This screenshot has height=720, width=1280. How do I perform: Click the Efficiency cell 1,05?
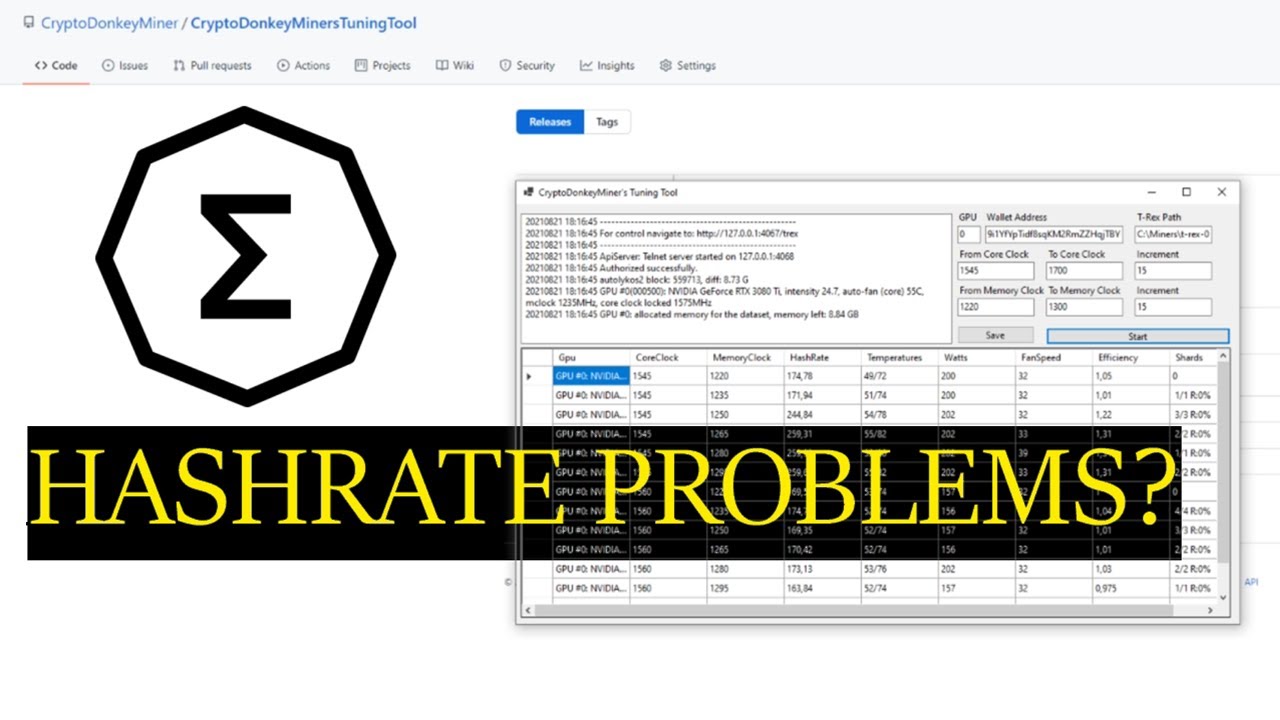tap(1130, 377)
